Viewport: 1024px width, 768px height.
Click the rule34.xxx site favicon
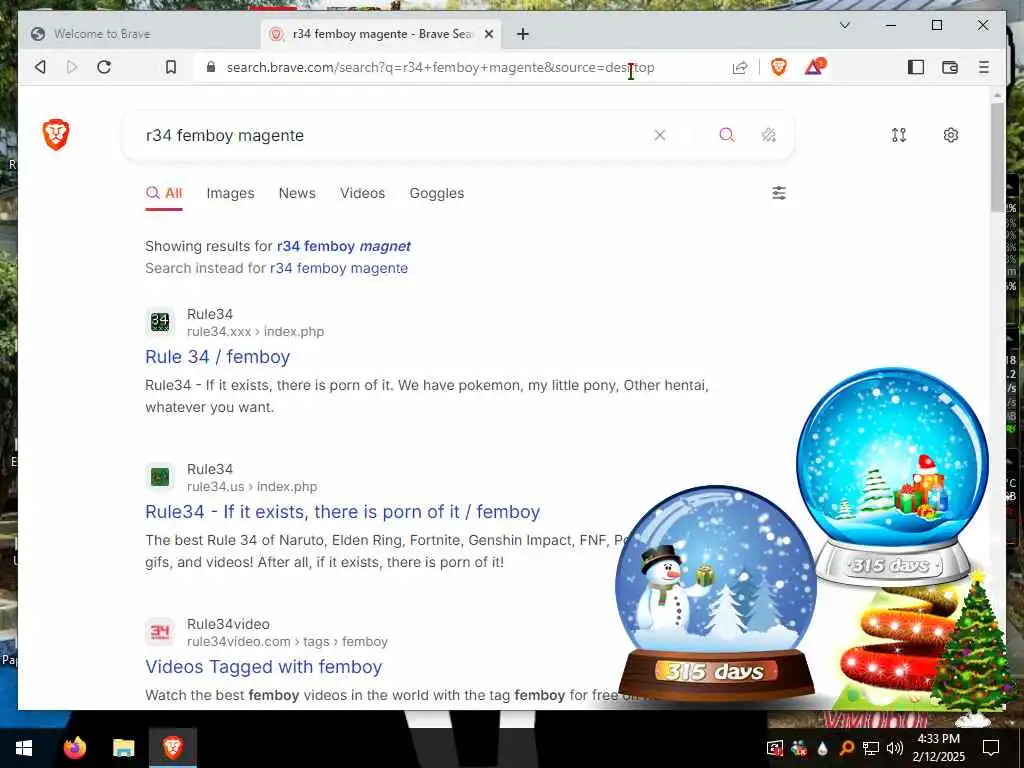160,322
